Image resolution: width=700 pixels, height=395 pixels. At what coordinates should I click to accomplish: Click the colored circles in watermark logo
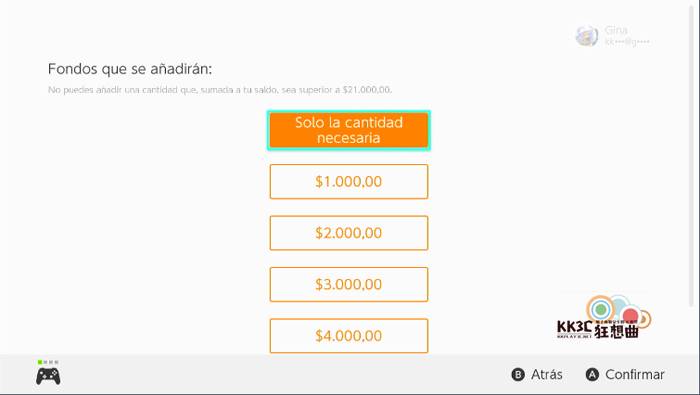619,311
